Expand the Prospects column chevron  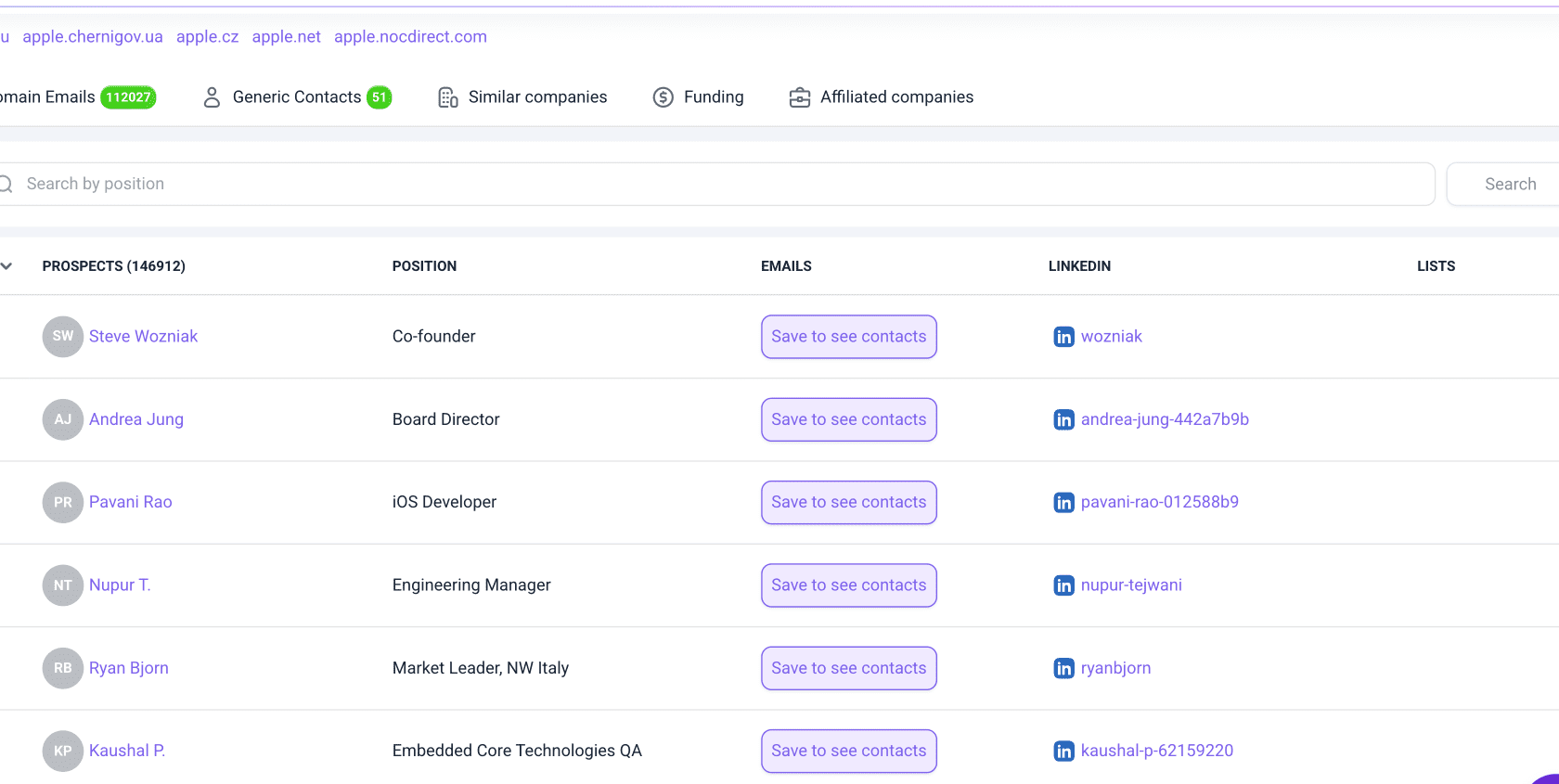tap(6, 266)
